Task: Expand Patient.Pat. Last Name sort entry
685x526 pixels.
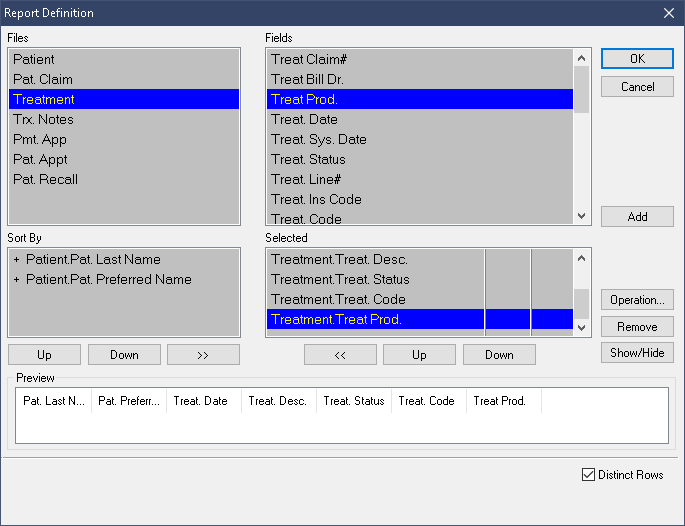Action: click(x=17, y=260)
